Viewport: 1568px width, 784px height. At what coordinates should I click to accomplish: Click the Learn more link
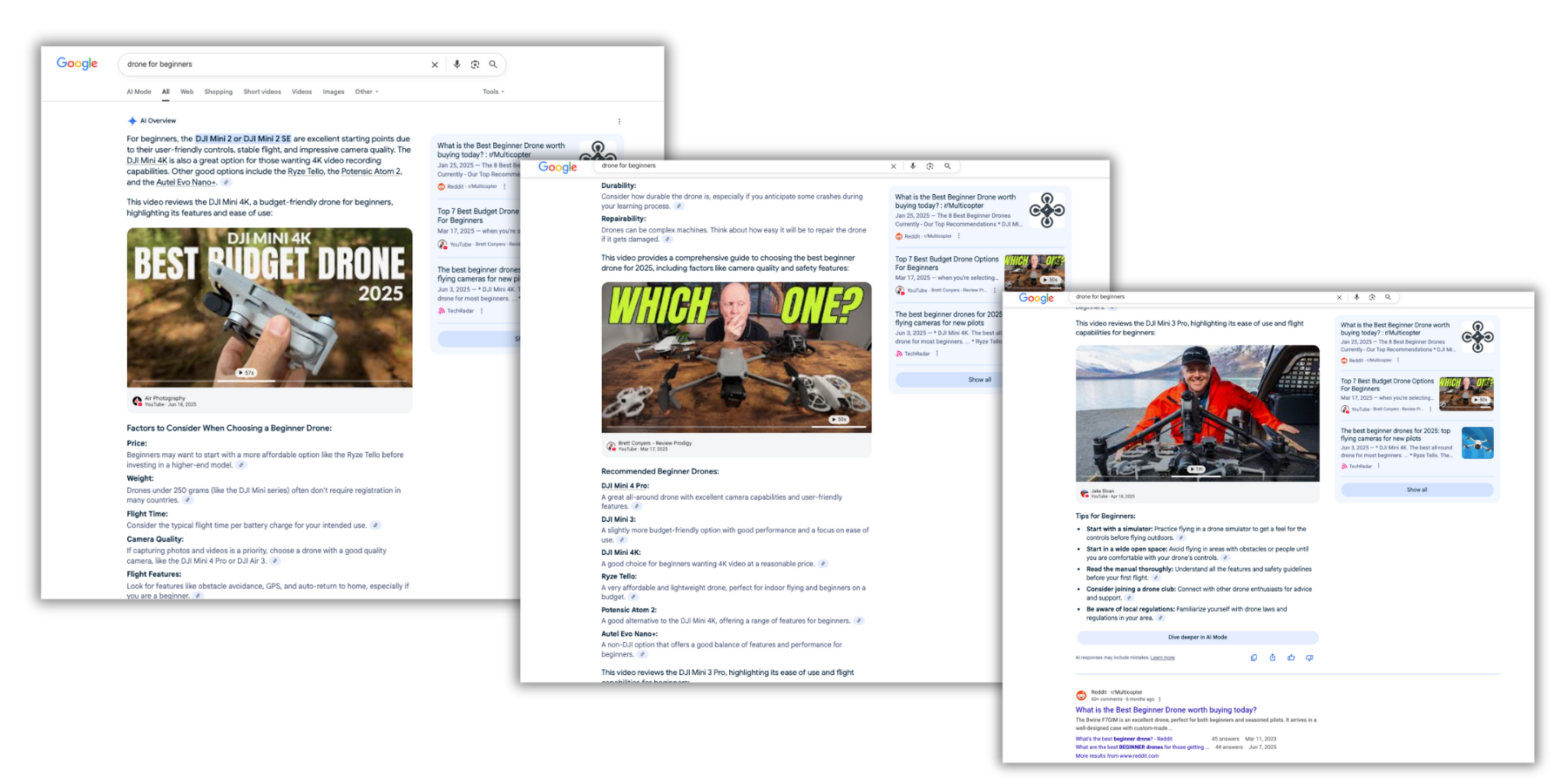(x=1162, y=658)
